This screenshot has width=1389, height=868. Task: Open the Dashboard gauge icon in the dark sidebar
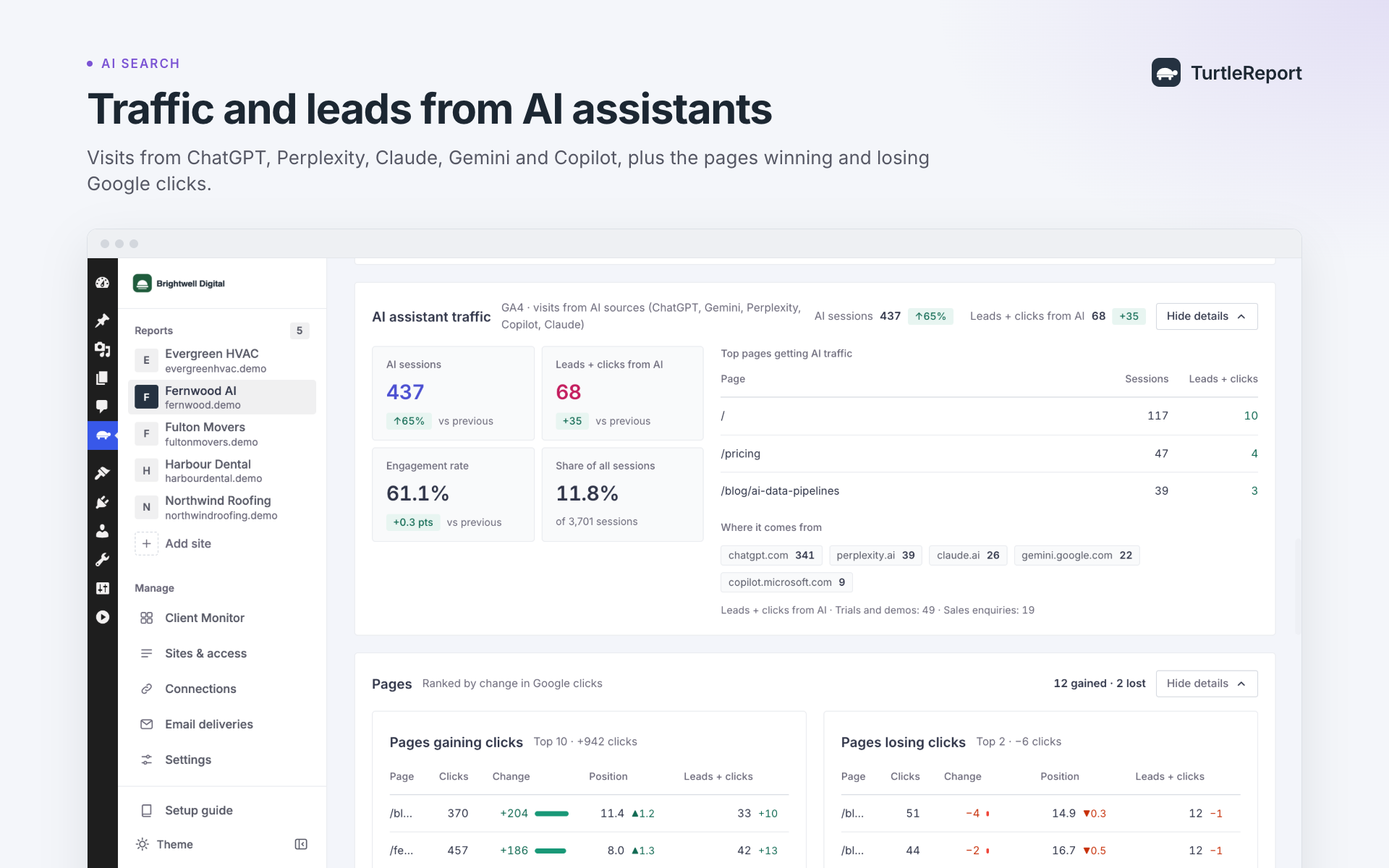click(x=102, y=283)
